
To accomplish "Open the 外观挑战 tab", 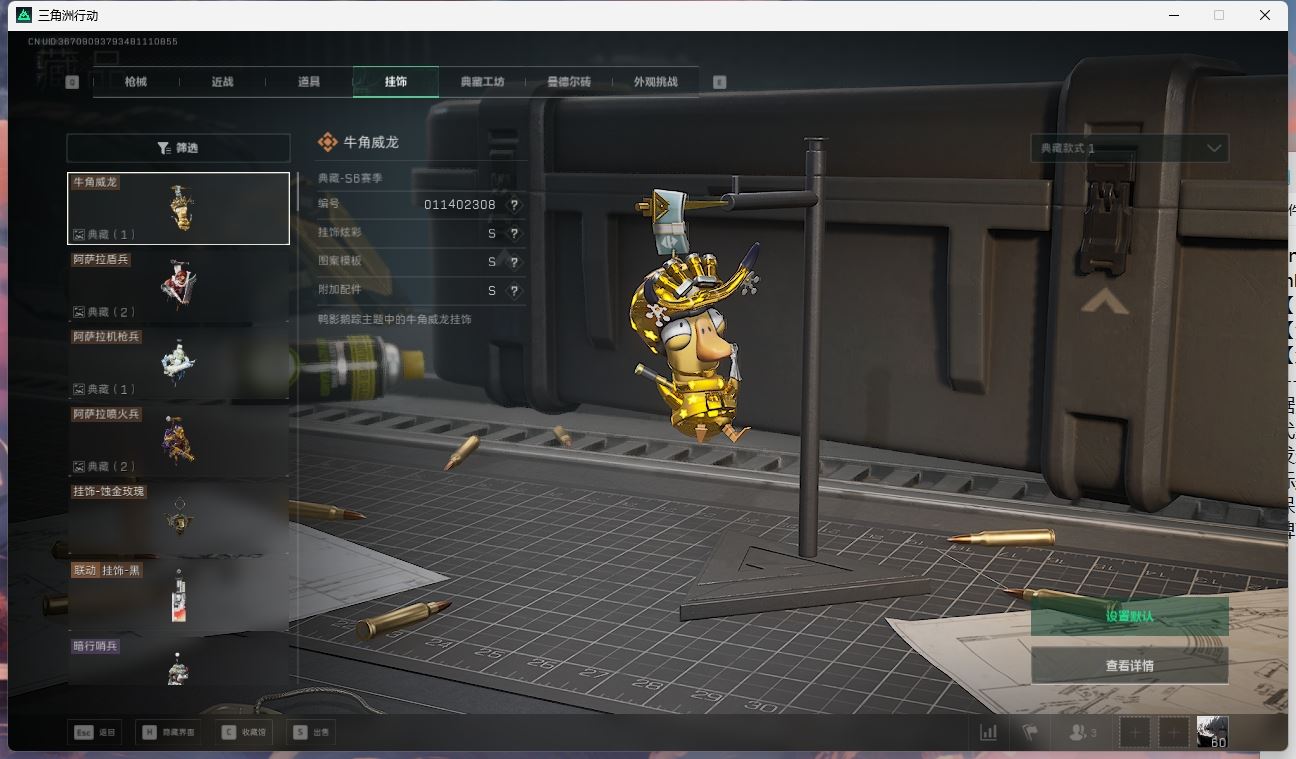I will [655, 82].
